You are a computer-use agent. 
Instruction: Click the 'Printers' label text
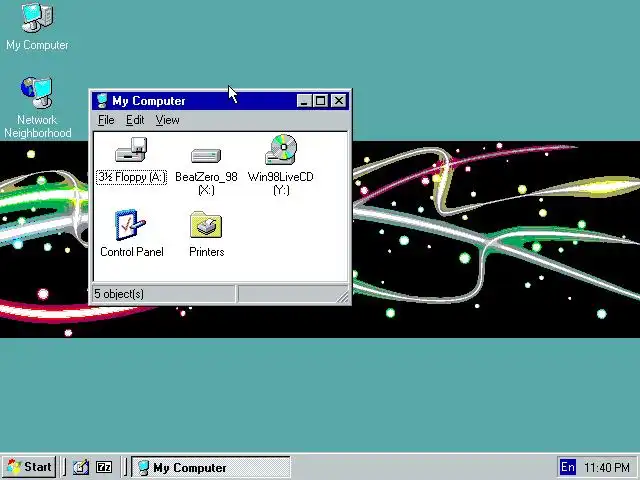pyautogui.click(x=207, y=252)
